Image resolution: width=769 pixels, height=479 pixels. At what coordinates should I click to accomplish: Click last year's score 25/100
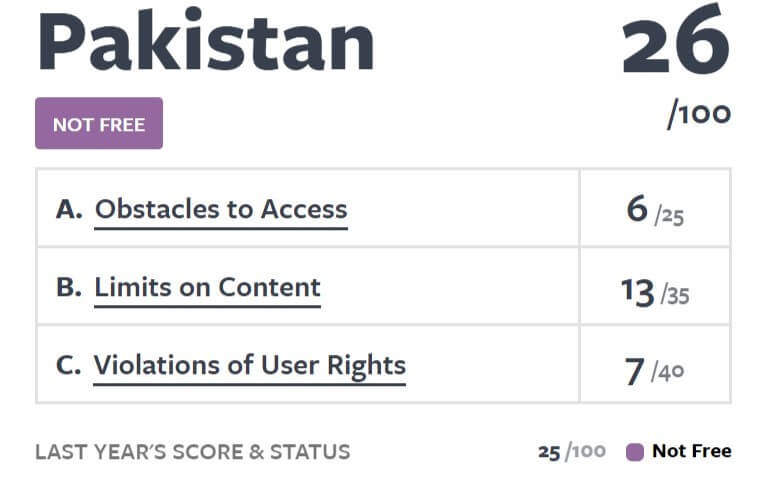pos(571,452)
